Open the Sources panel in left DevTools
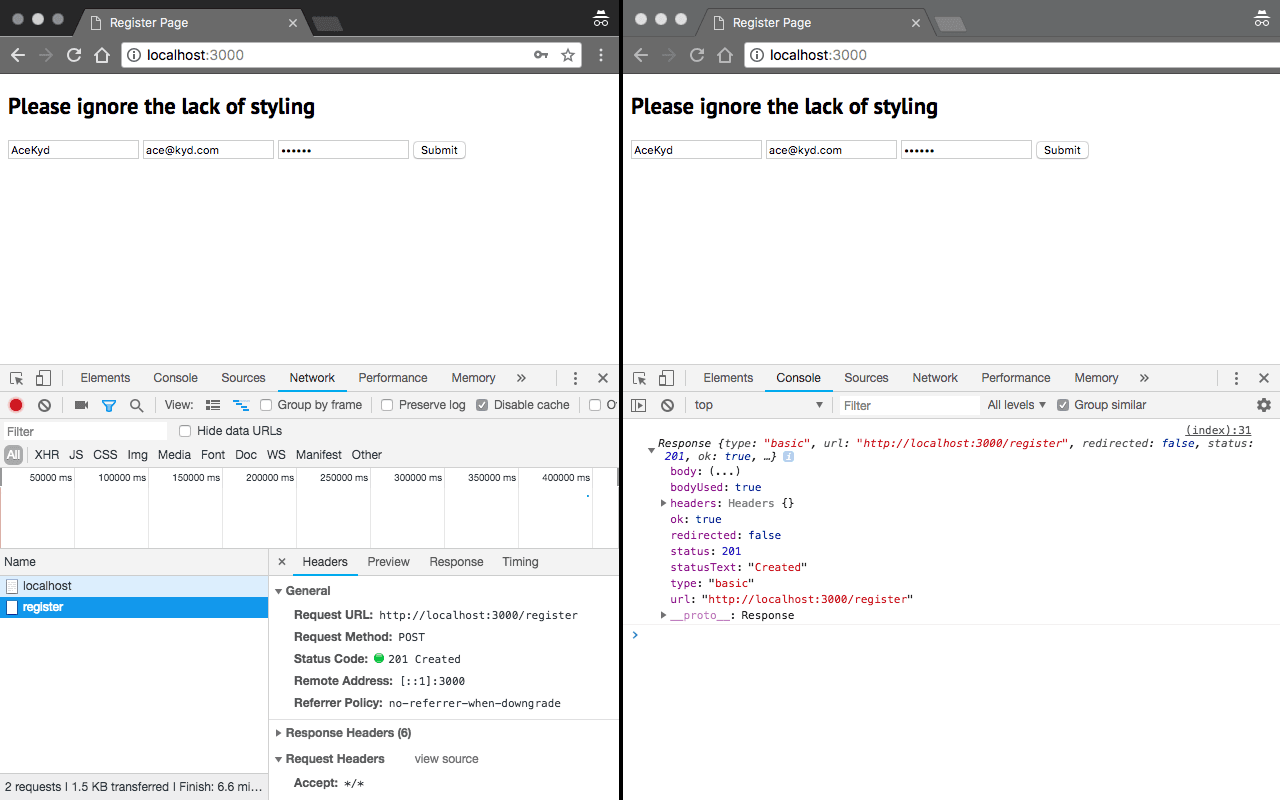The width and height of the screenshot is (1280, 800). pos(243,378)
